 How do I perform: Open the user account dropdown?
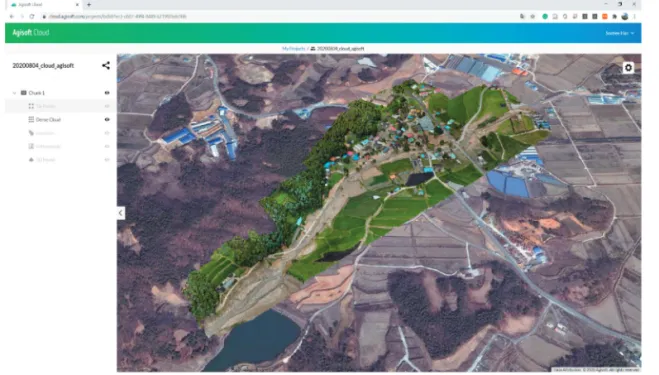coord(619,33)
